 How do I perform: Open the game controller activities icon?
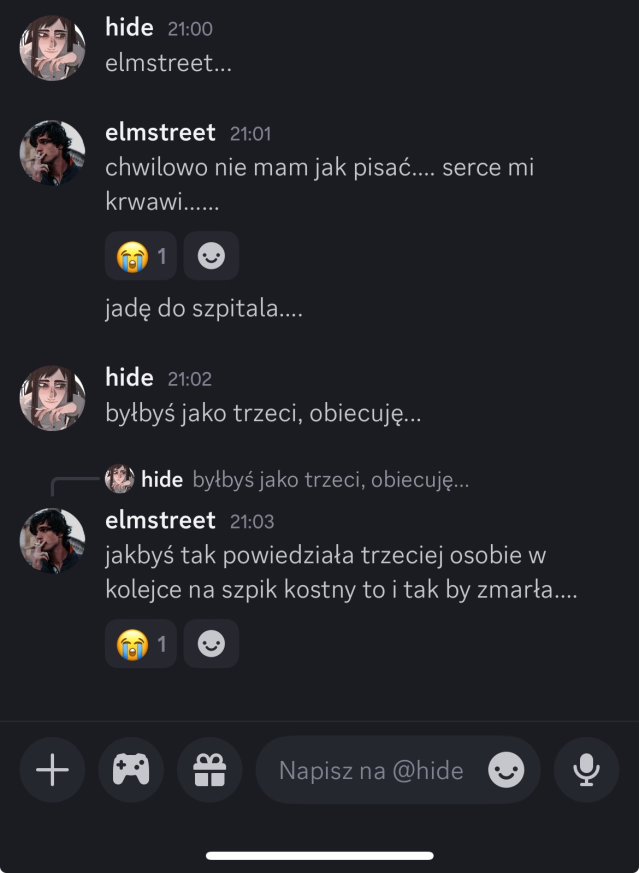(131, 770)
